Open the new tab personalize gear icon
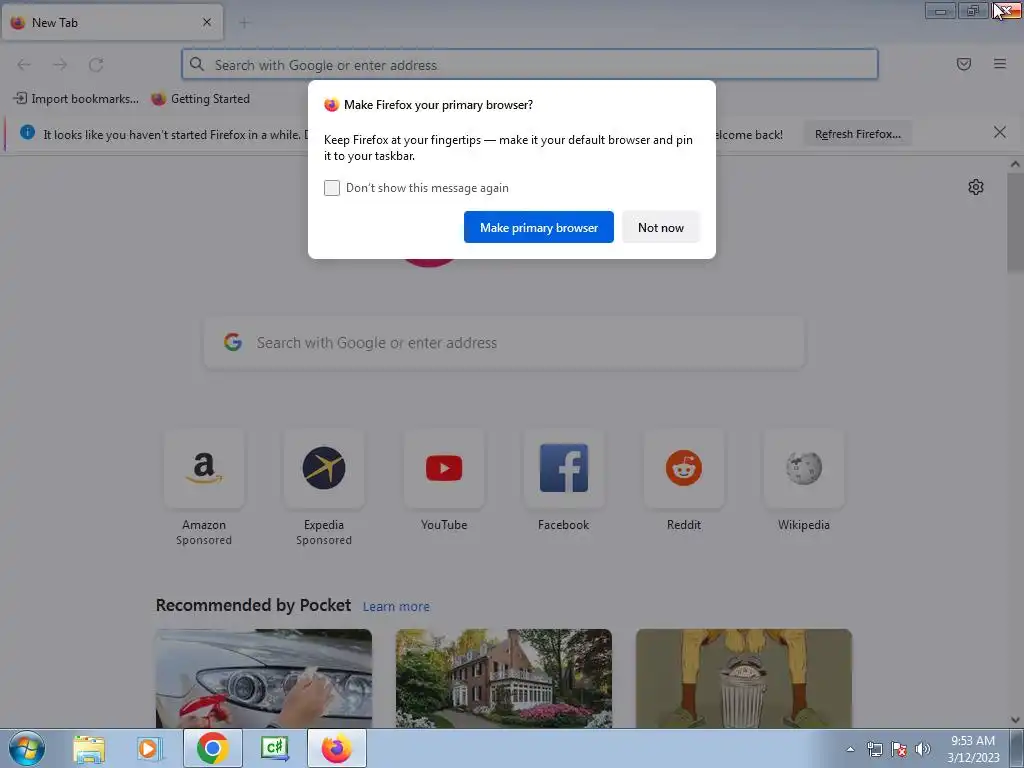The height and width of the screenshot is (768, 1024). (976, 187)
